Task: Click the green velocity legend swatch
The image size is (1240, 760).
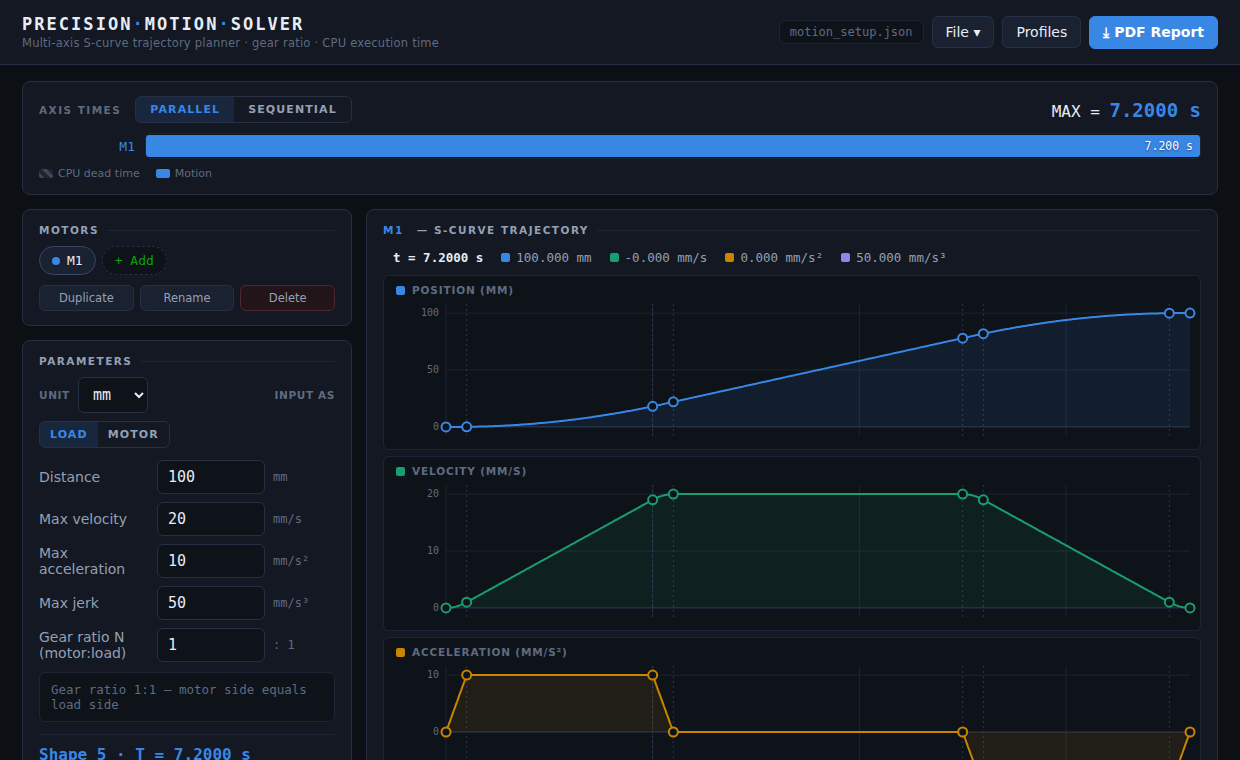Action: [x=614, y=258]
